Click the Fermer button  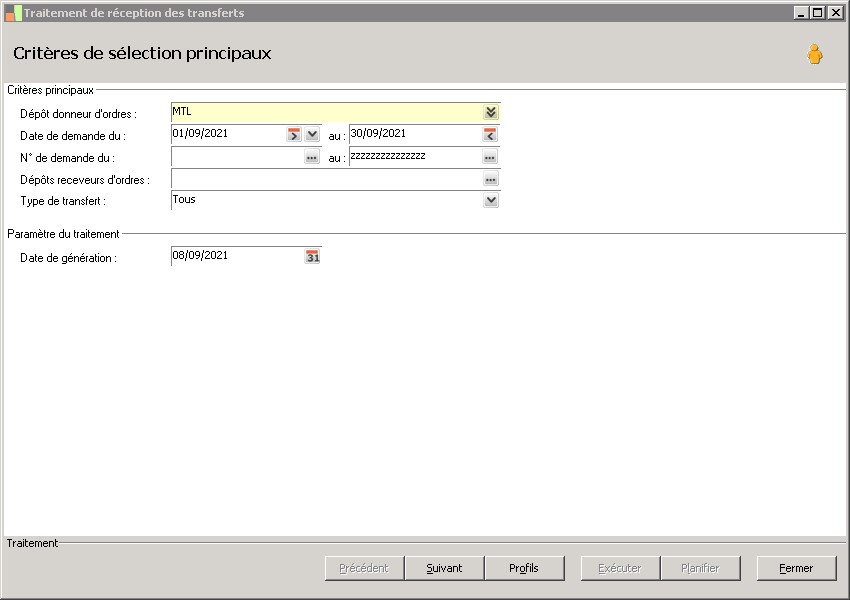pyautogui.click(x=796, y=568)
